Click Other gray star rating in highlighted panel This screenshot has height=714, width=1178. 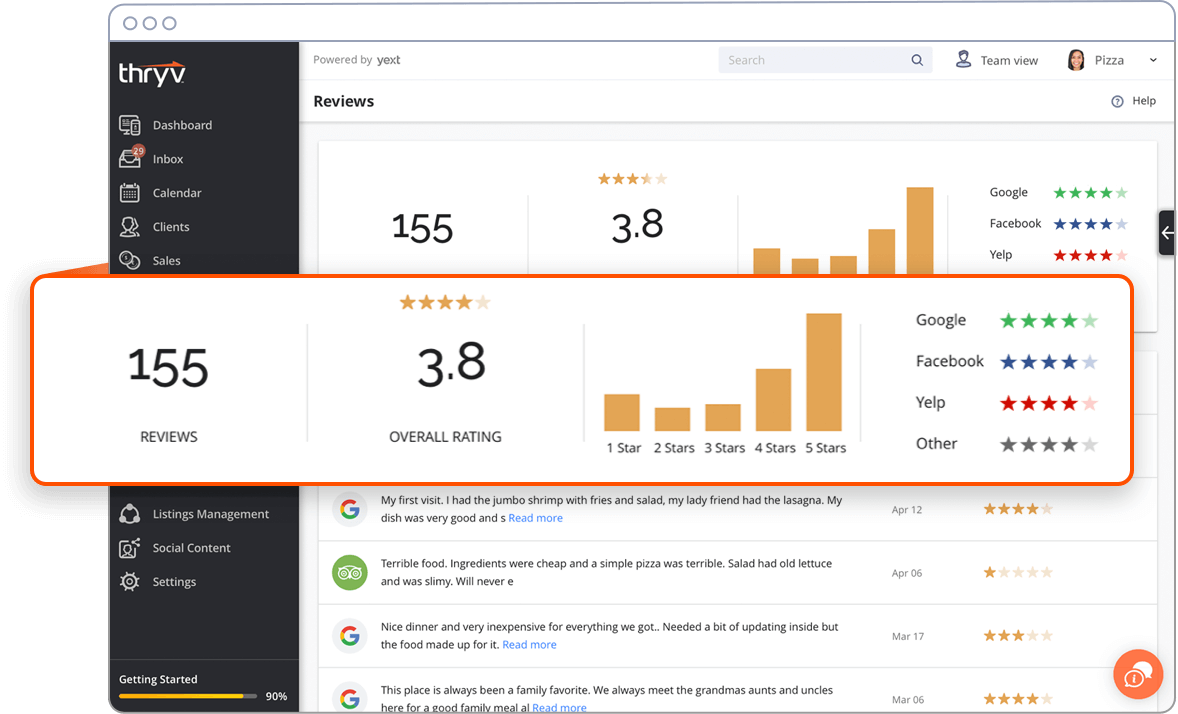tap(1049, 445)
